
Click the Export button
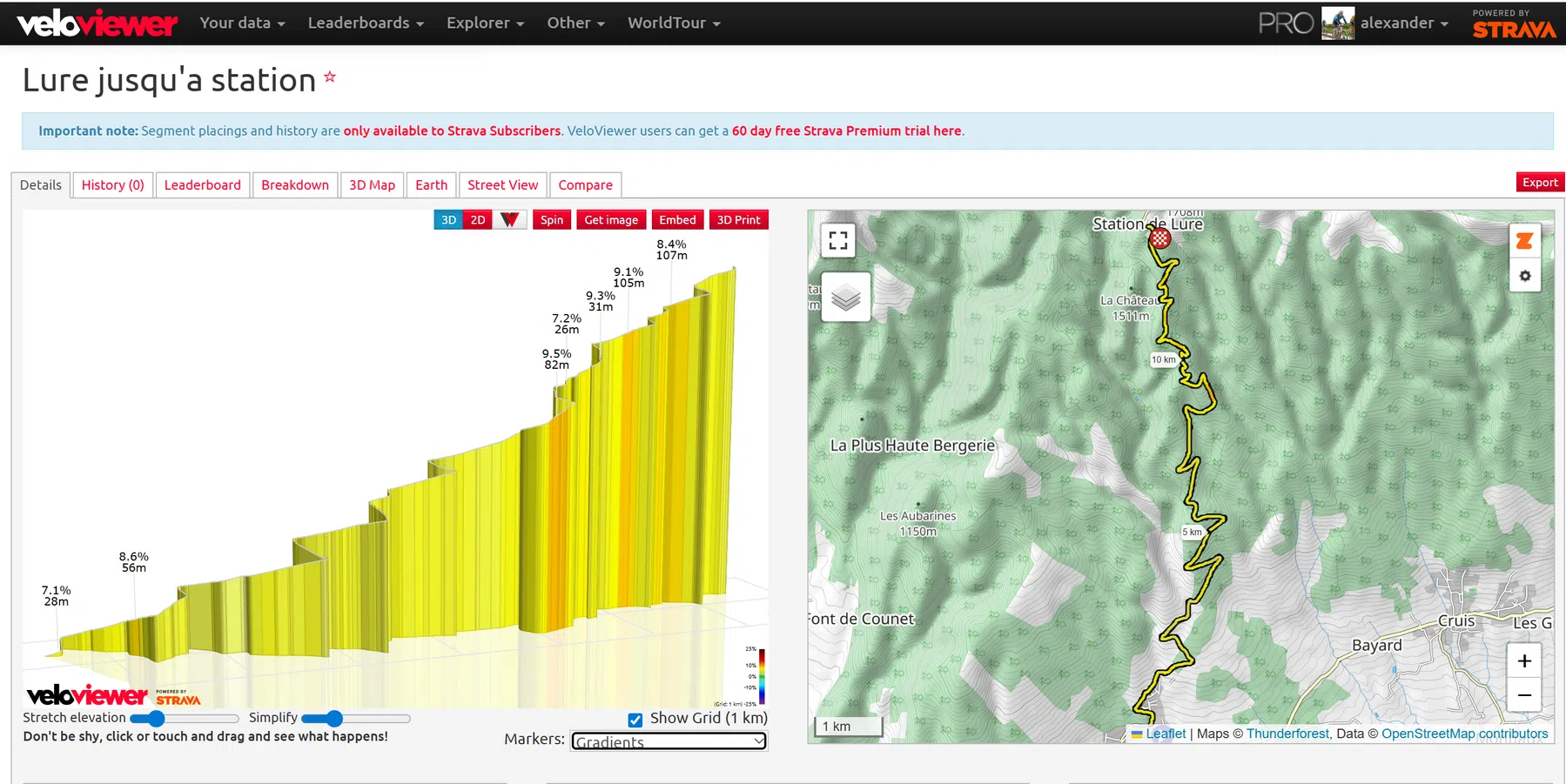(x=1539, y=182)
